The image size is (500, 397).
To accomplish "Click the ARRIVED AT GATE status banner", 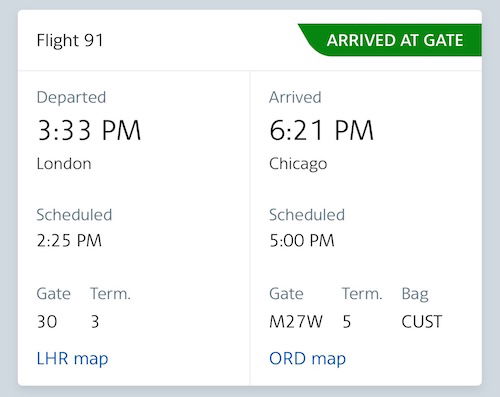I will click(390, 40).
